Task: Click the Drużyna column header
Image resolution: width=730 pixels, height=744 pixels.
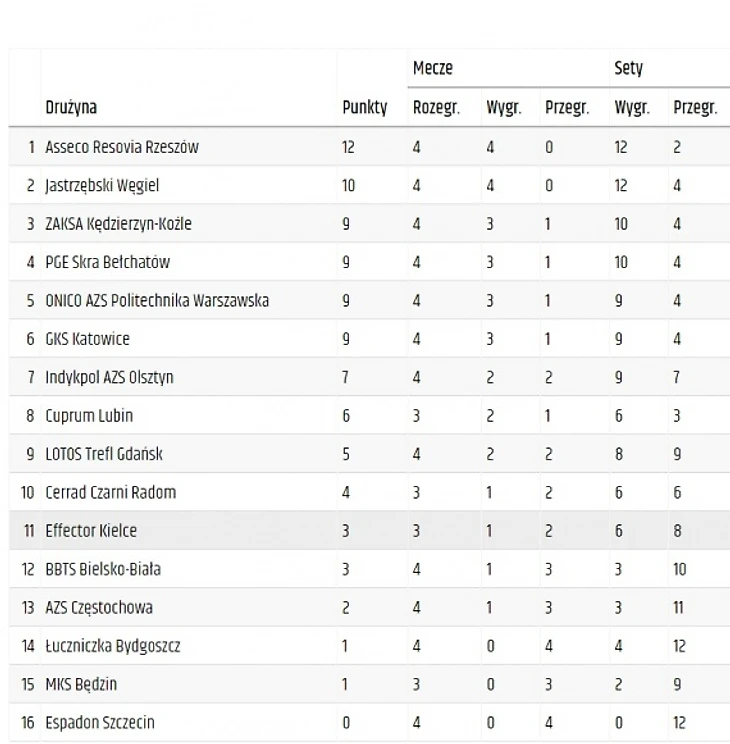Action: point(71,108)
